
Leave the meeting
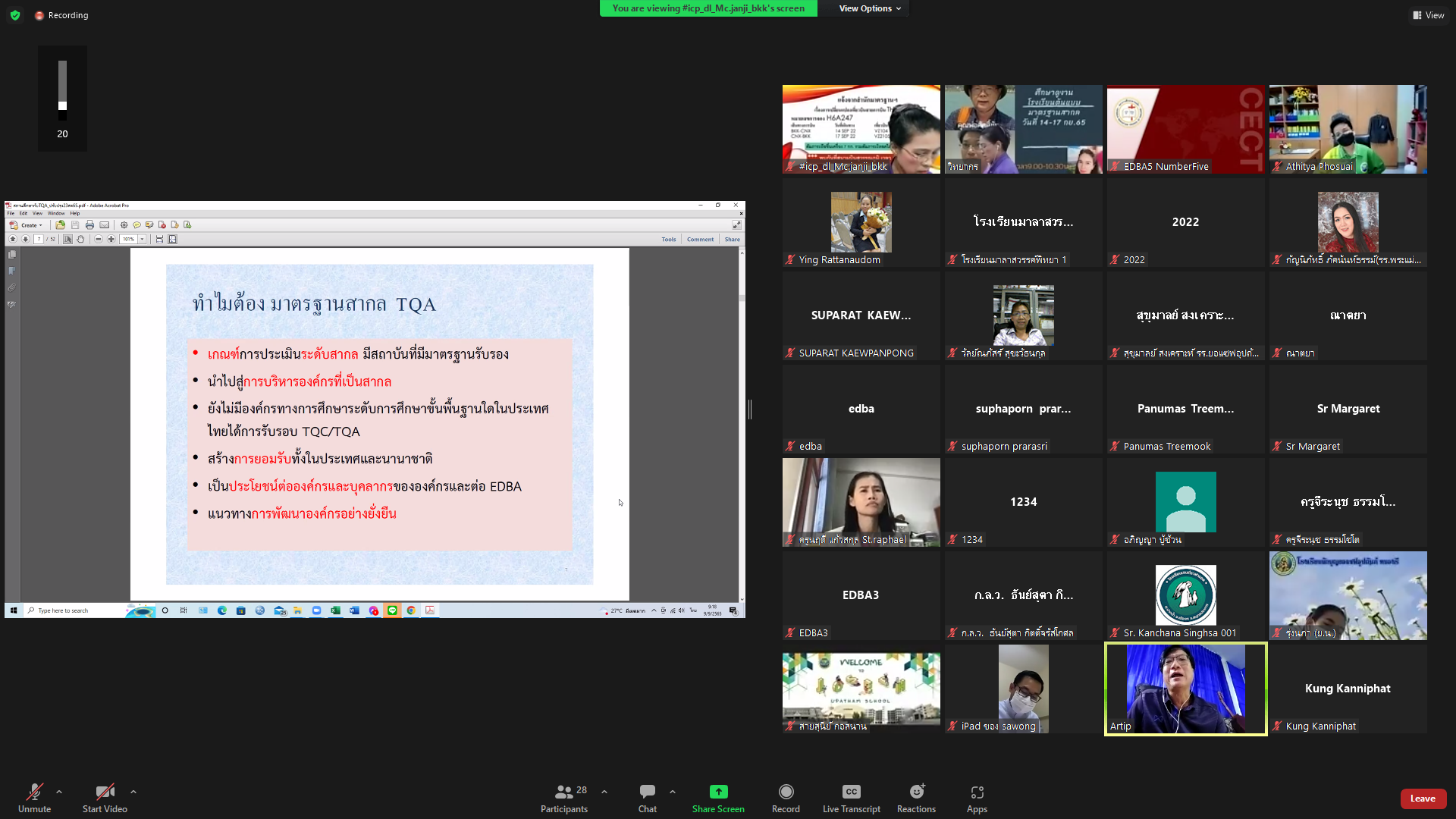coord(1423,799)
